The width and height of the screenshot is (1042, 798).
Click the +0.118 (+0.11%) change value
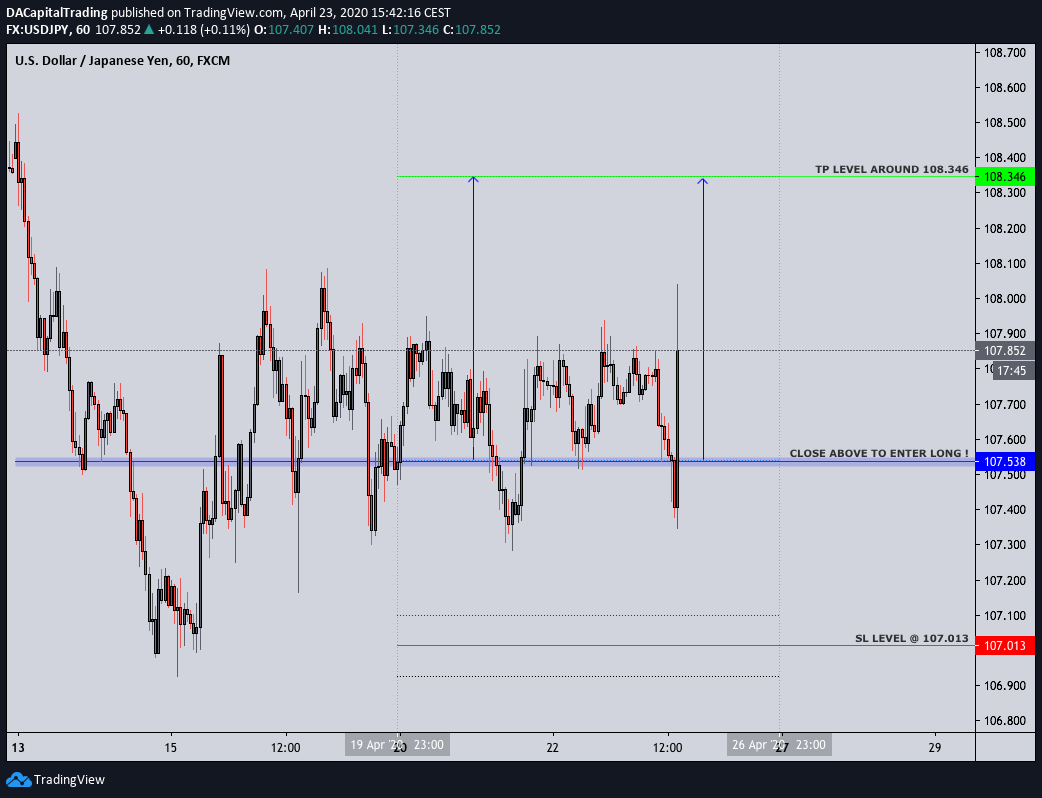[x=203, y=30]
